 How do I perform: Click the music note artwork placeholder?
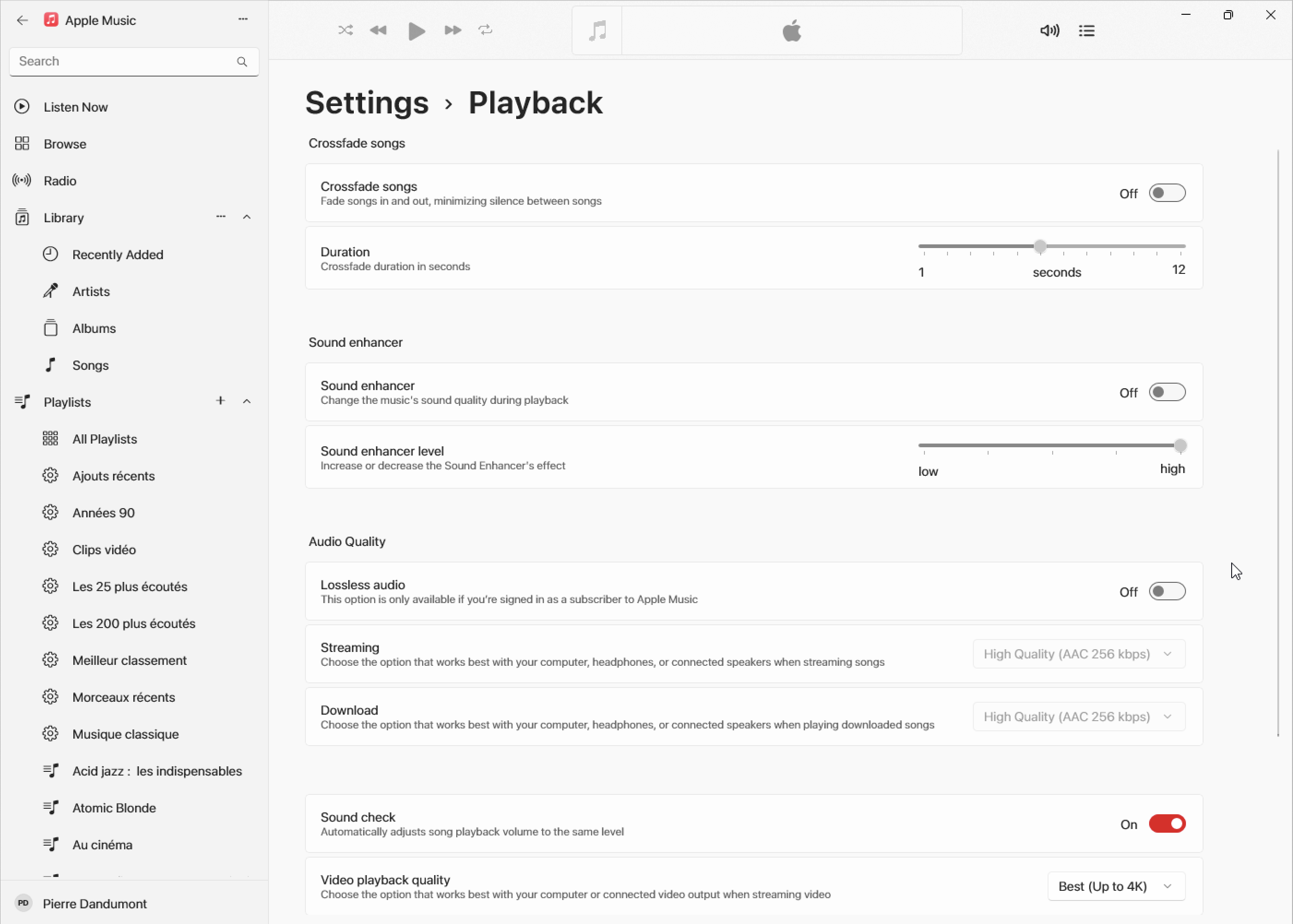(x=597, y=31)
